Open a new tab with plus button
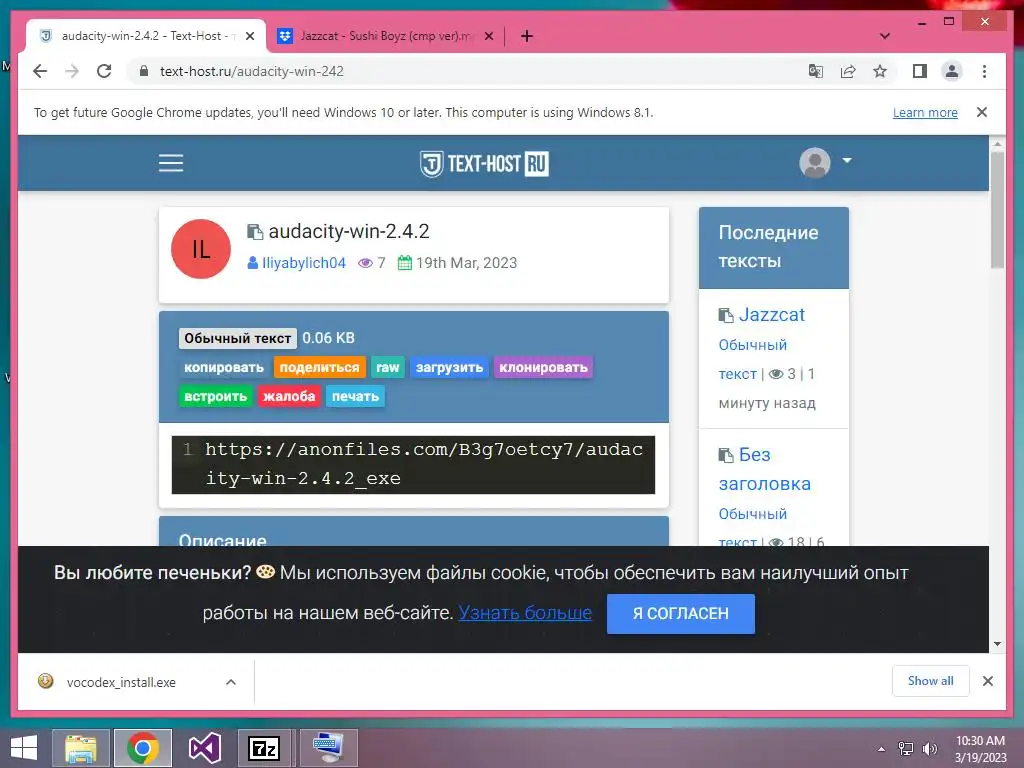1024x768 pixels. (x=527, y=36)
